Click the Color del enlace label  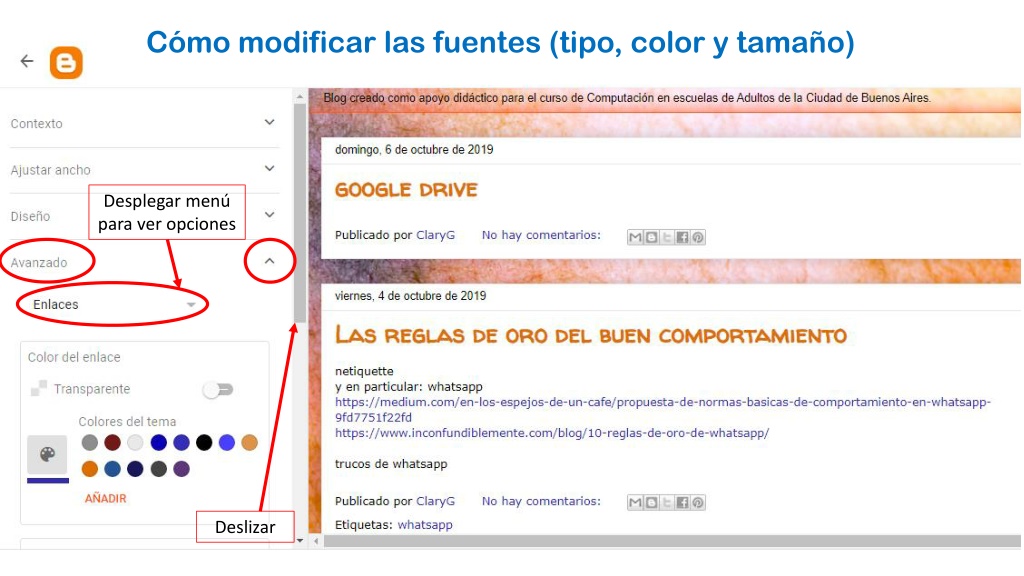[74, 357]
